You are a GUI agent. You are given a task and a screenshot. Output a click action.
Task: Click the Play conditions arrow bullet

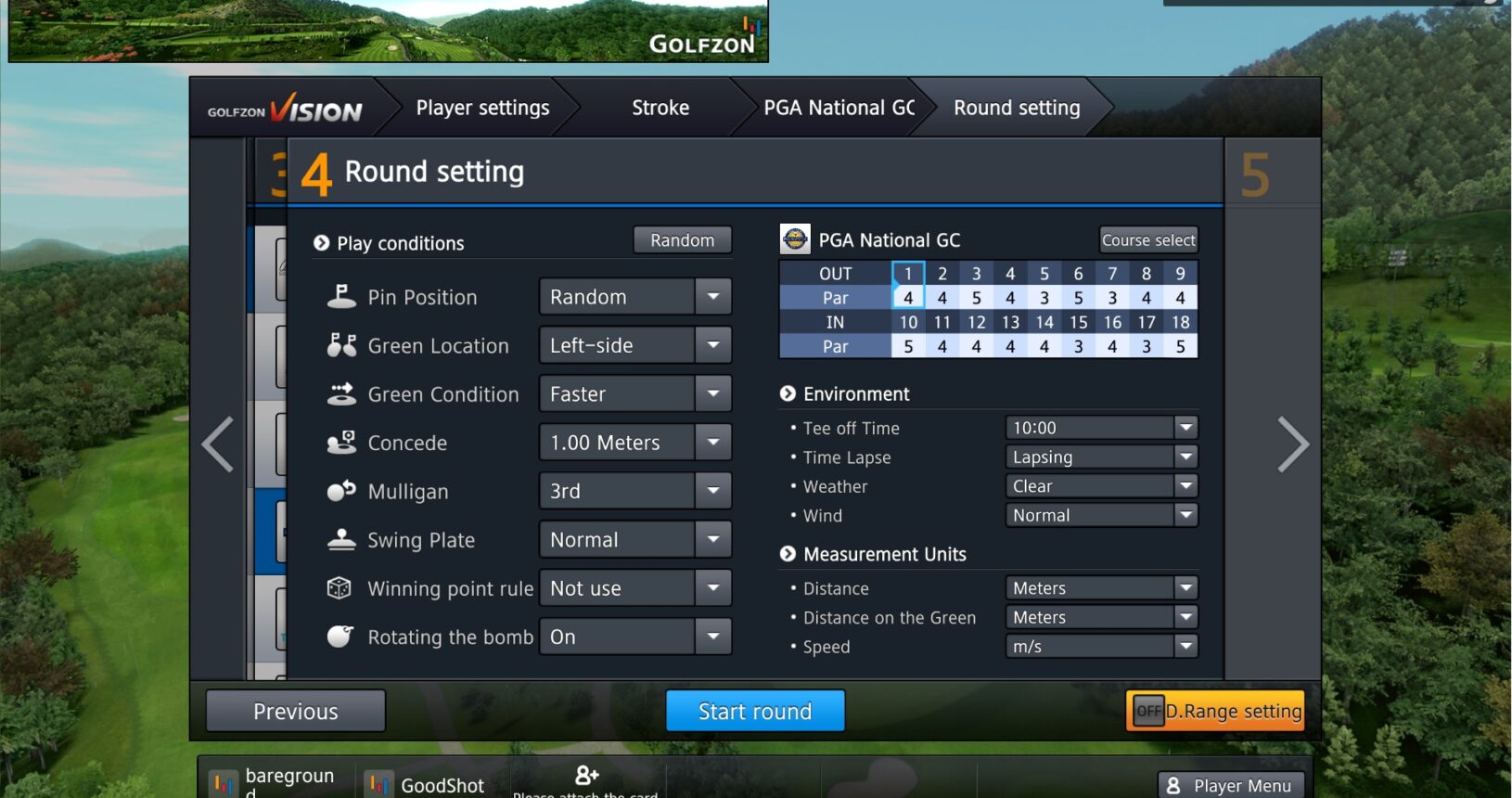(322, 243)
